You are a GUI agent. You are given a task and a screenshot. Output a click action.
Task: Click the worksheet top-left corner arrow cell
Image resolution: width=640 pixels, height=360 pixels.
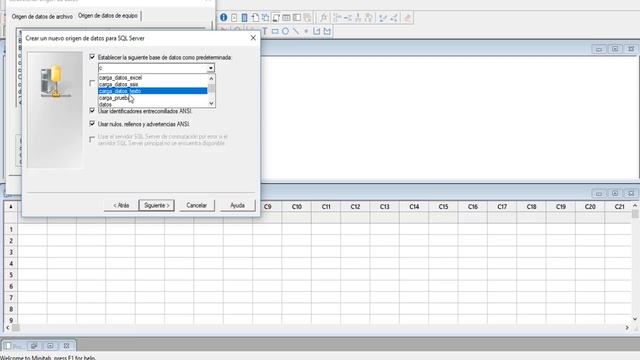pos(11,207)
